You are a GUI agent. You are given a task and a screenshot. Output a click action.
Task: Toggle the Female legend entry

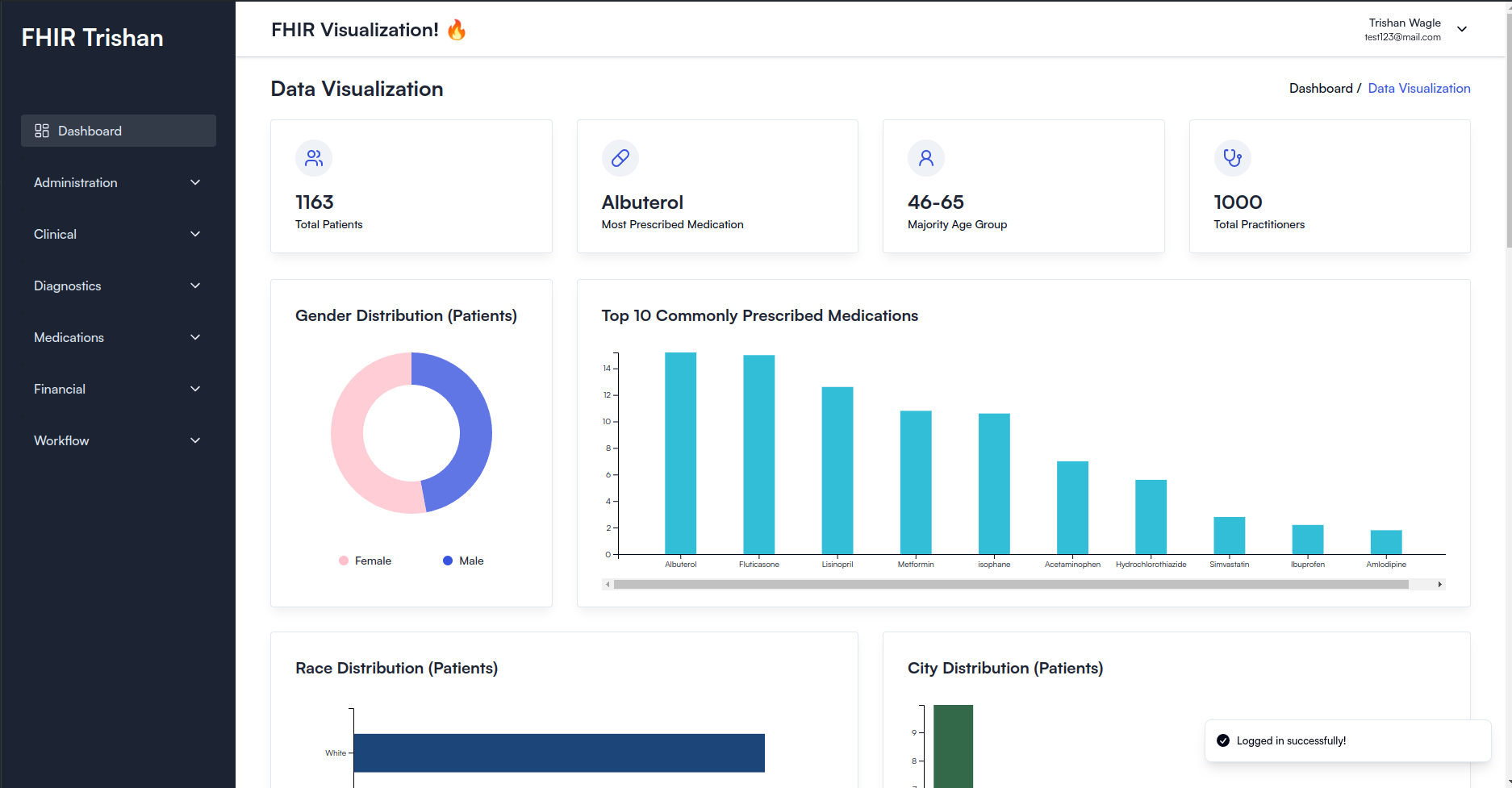(365, 561)
